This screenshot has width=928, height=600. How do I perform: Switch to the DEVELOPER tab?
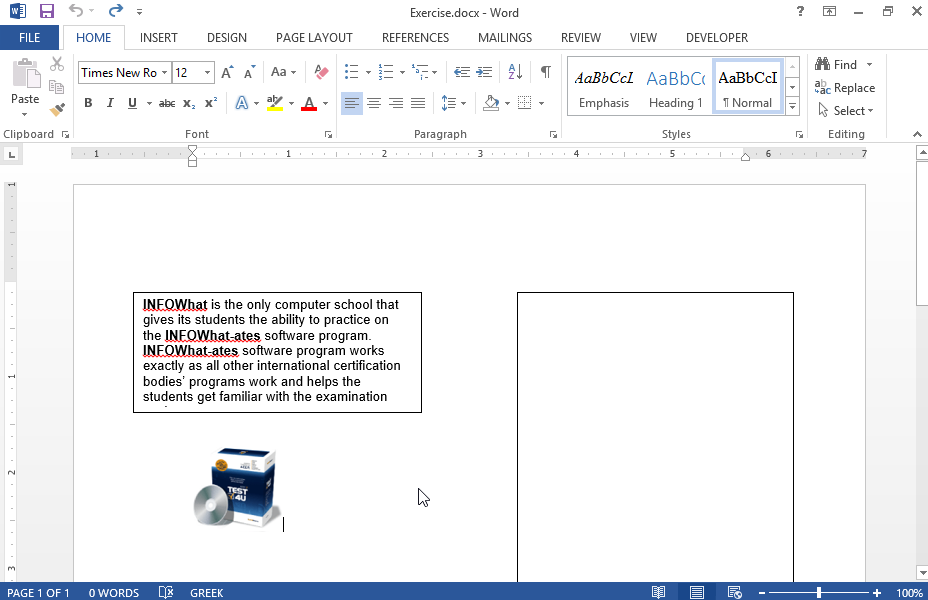717,38
